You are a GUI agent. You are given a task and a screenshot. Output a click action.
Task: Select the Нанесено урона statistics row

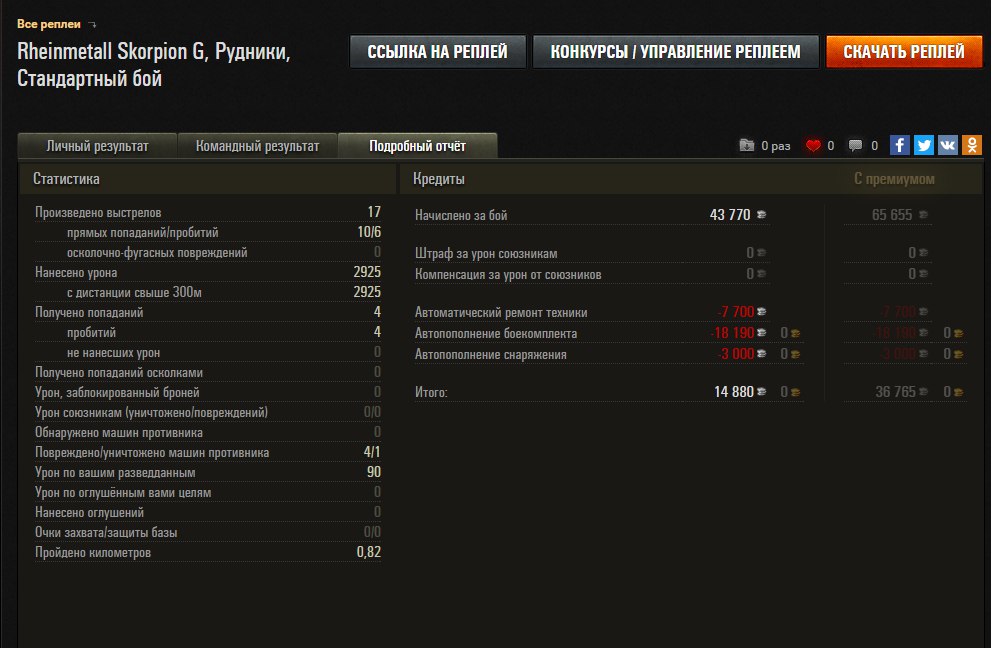[x=207, y=272]
